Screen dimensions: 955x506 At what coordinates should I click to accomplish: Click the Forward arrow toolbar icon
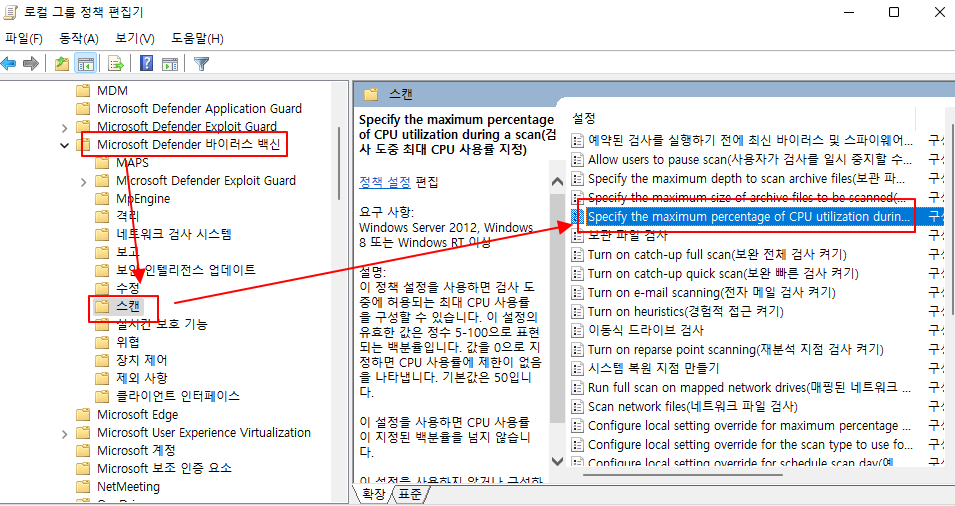(30, 63)
